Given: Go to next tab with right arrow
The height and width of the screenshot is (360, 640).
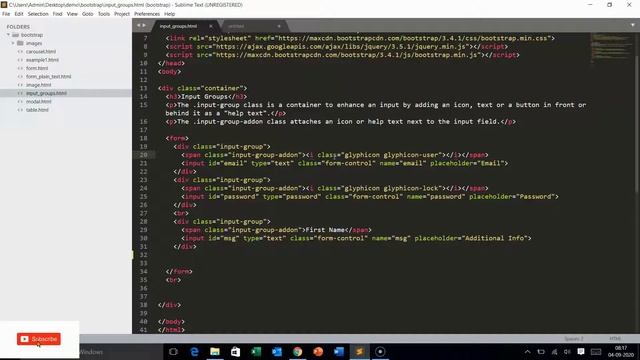Looking at the screenshot, I should point(144,25).
